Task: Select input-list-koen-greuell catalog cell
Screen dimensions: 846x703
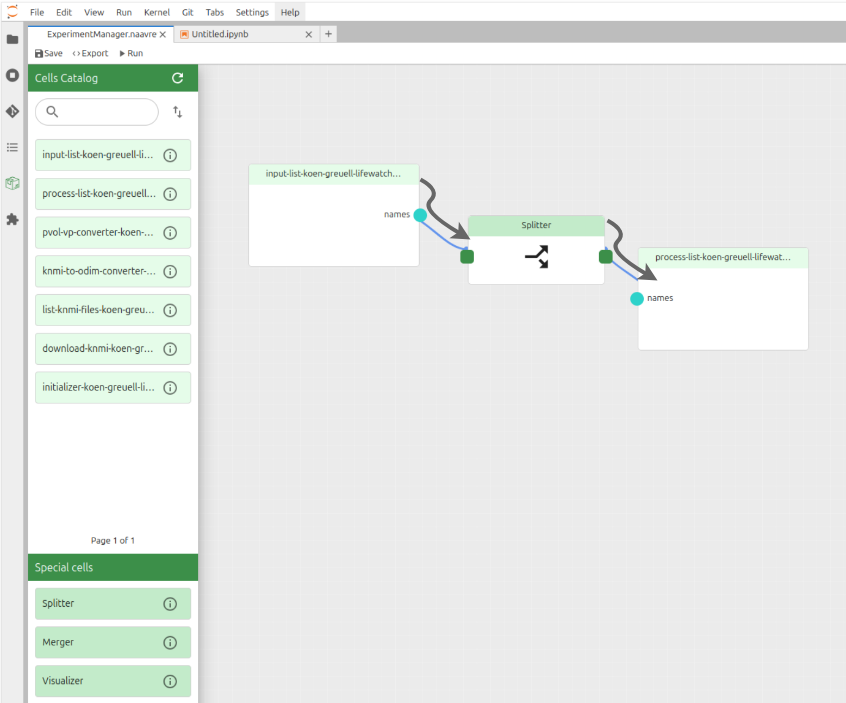Action: (x=113, y=155)
